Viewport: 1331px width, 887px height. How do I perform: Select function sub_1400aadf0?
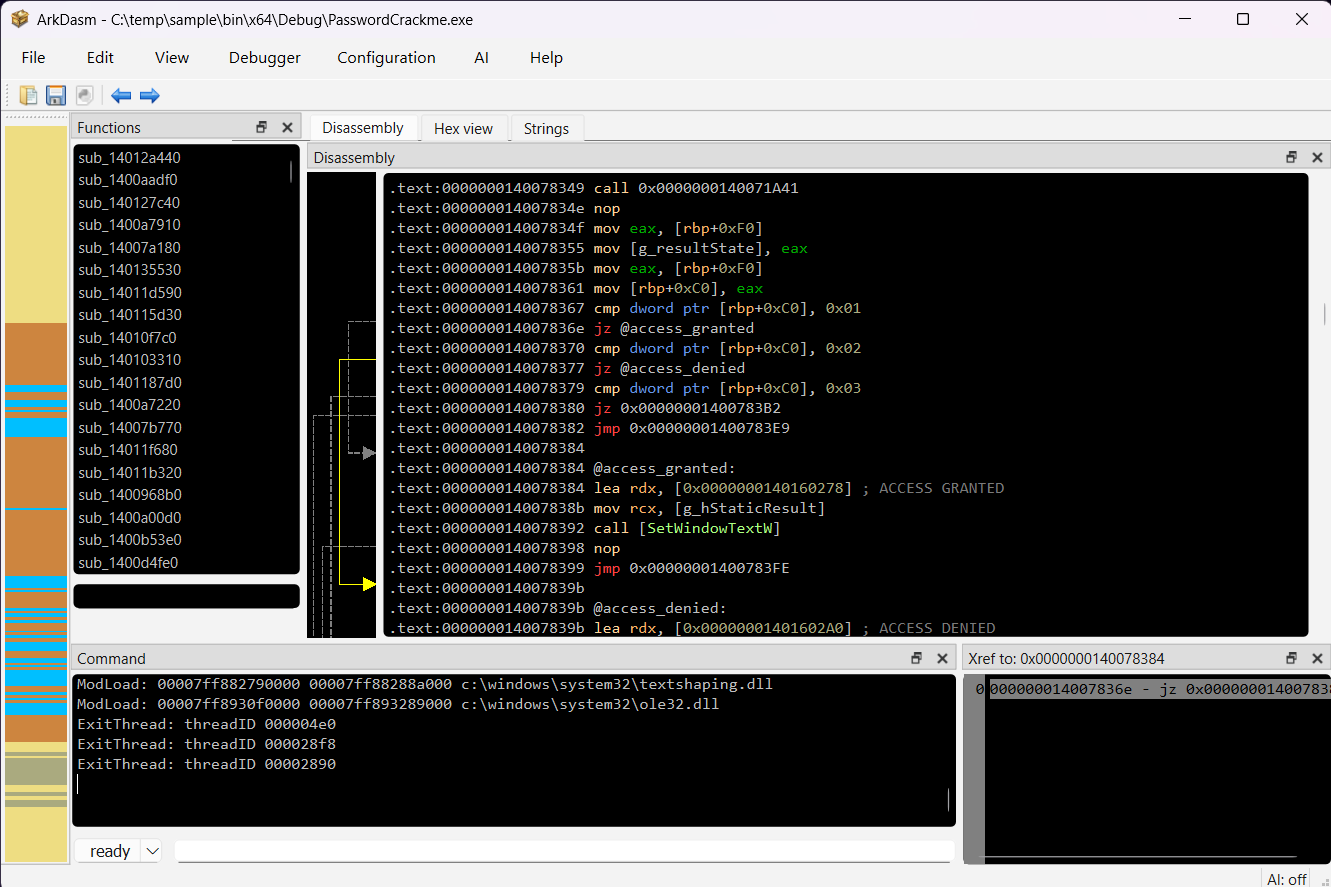tap(130, 180)
